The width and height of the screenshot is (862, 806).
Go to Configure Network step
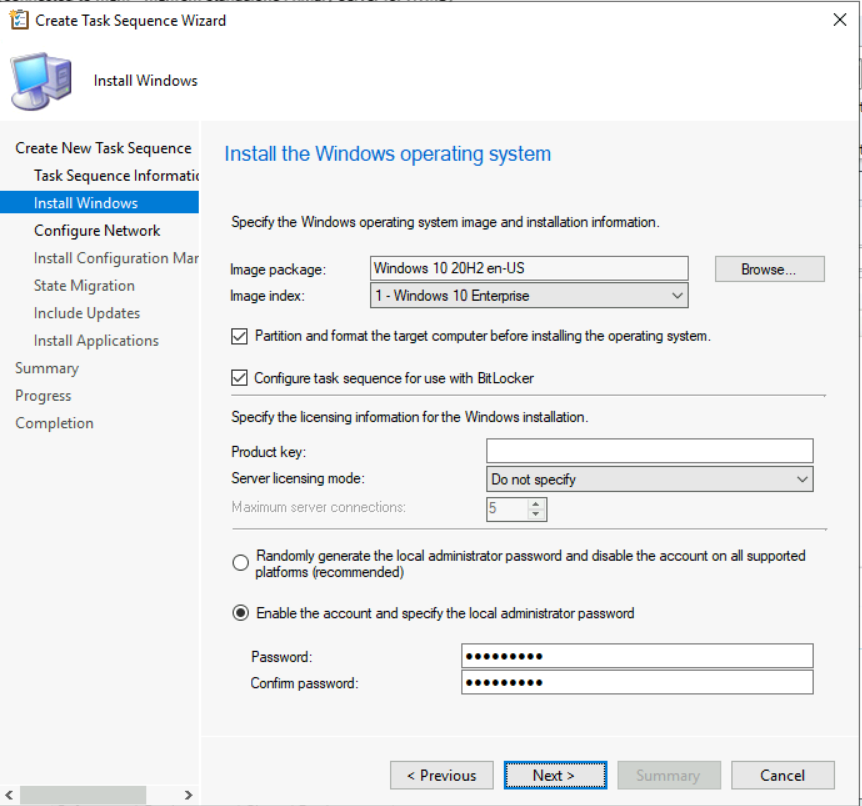click(x=97, y=231)
